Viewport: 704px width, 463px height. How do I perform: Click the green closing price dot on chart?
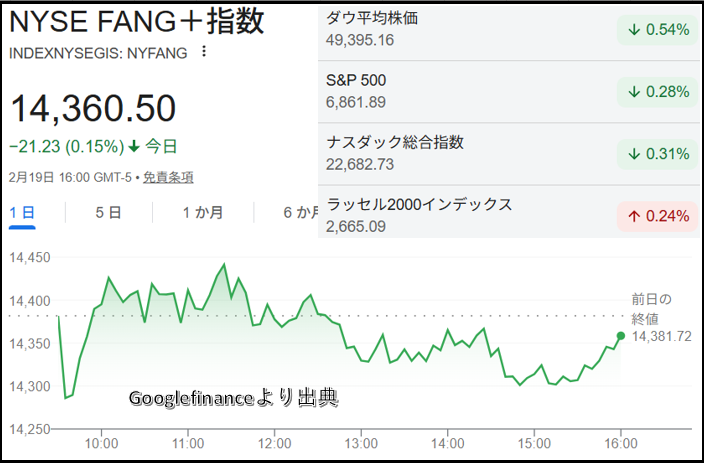[620, 336]
